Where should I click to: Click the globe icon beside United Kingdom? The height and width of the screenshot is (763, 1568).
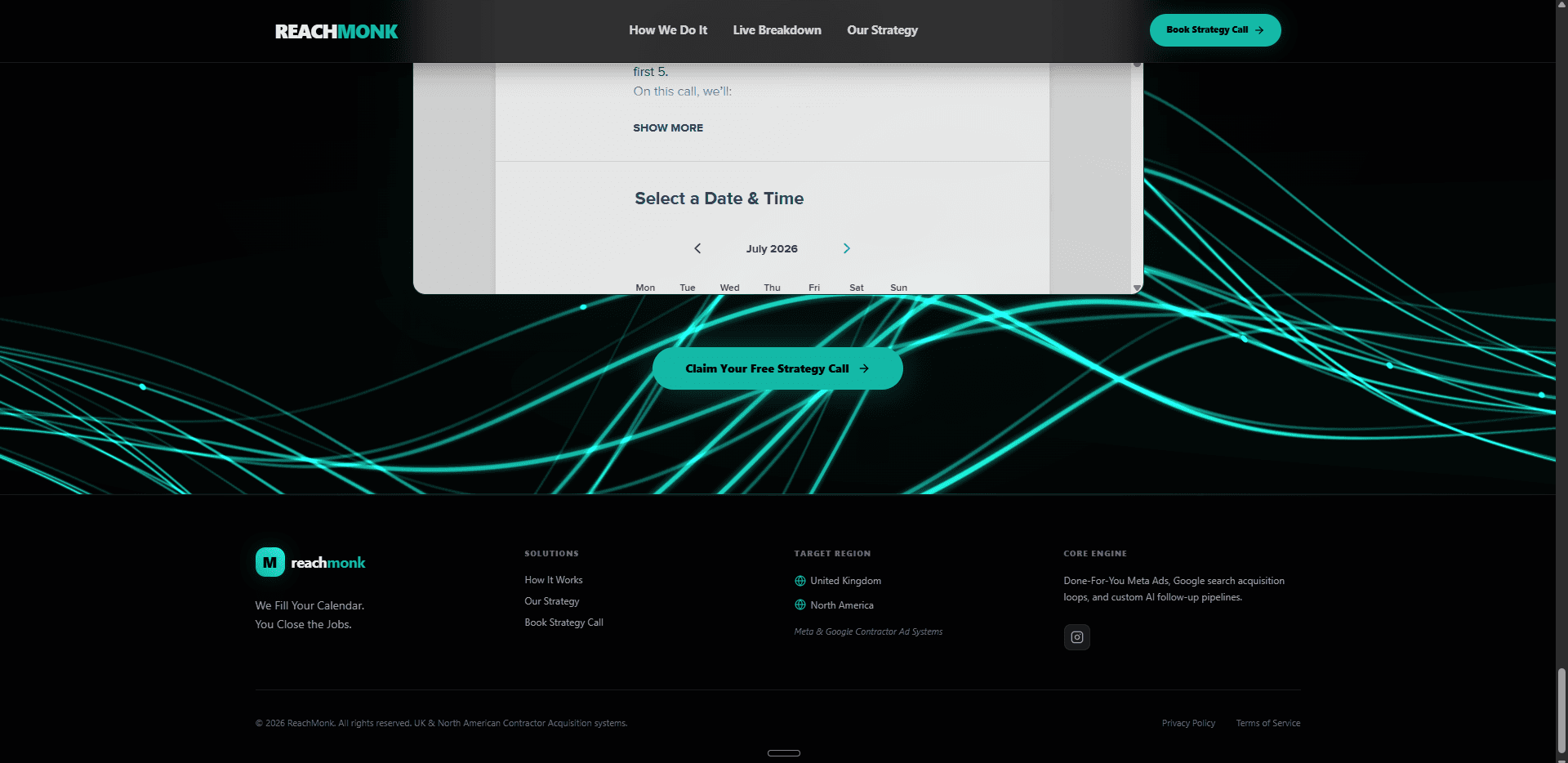[x=800, y=581]
